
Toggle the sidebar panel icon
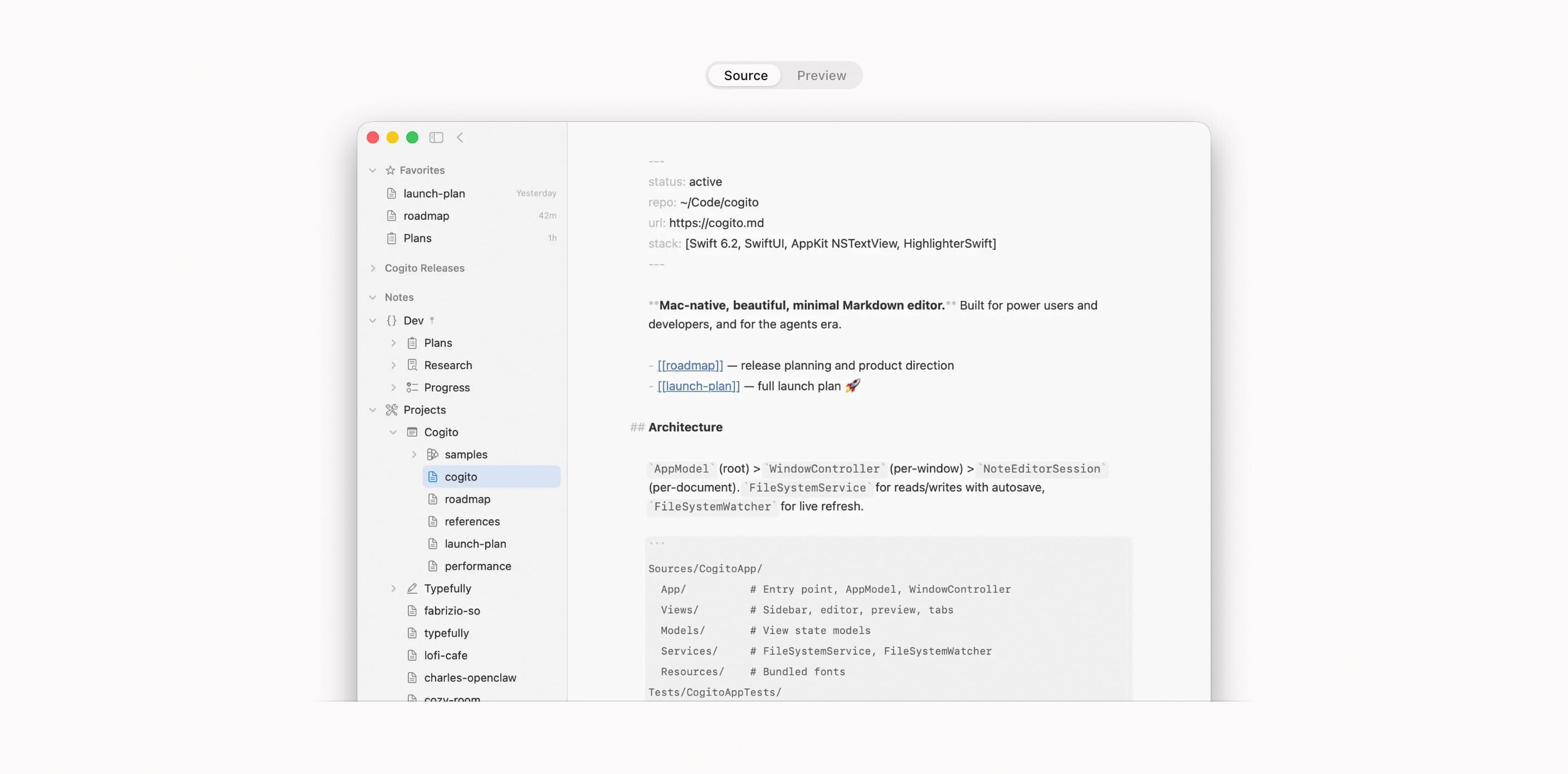[x=436, y=137]
